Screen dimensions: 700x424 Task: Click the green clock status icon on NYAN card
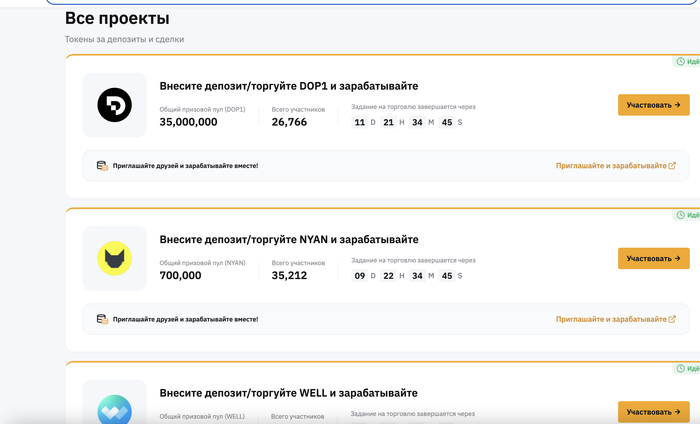(x=681, y=215)
